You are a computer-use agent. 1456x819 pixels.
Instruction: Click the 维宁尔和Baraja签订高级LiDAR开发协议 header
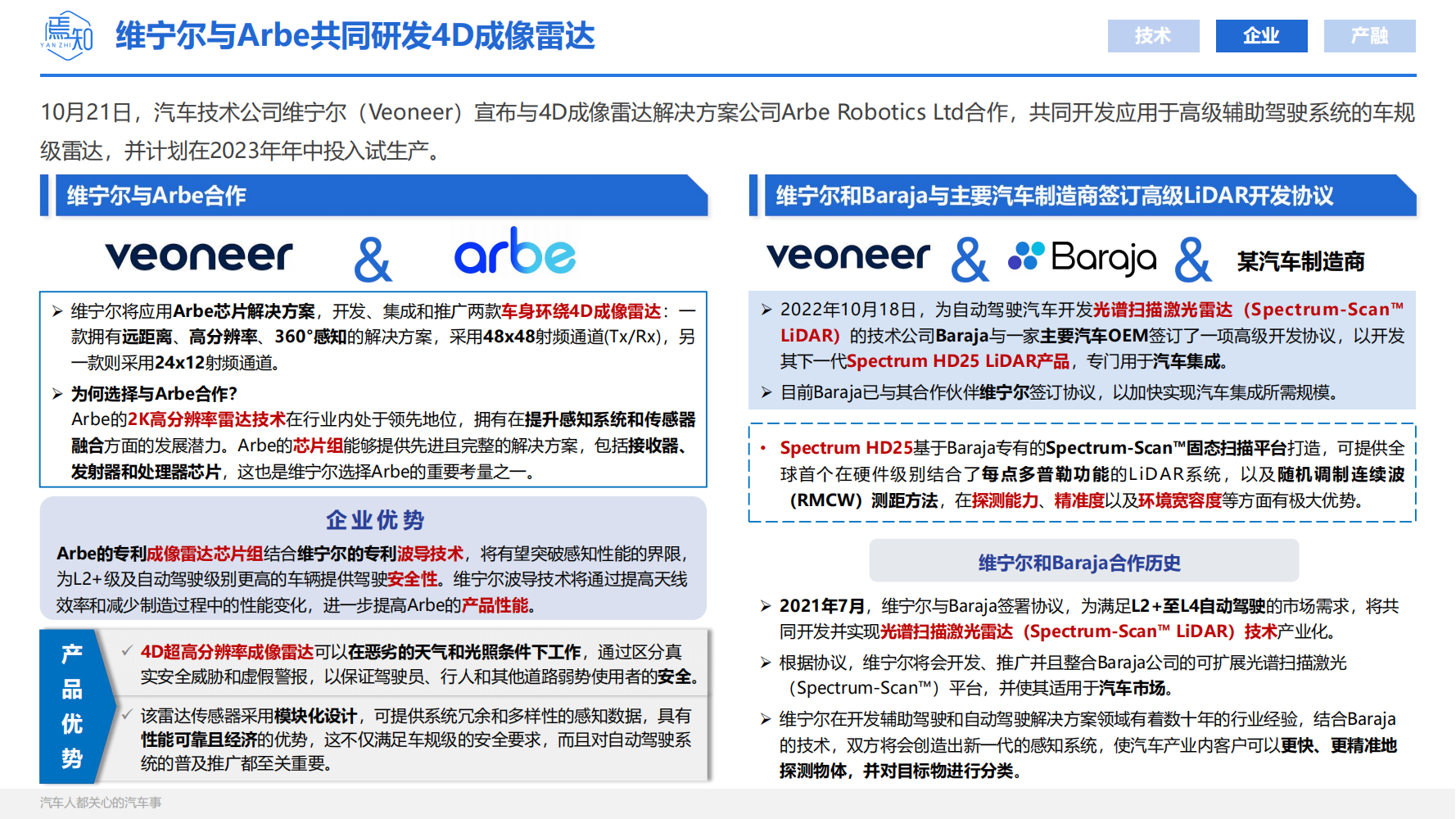pyautogui.click(x=1083, y=195)
